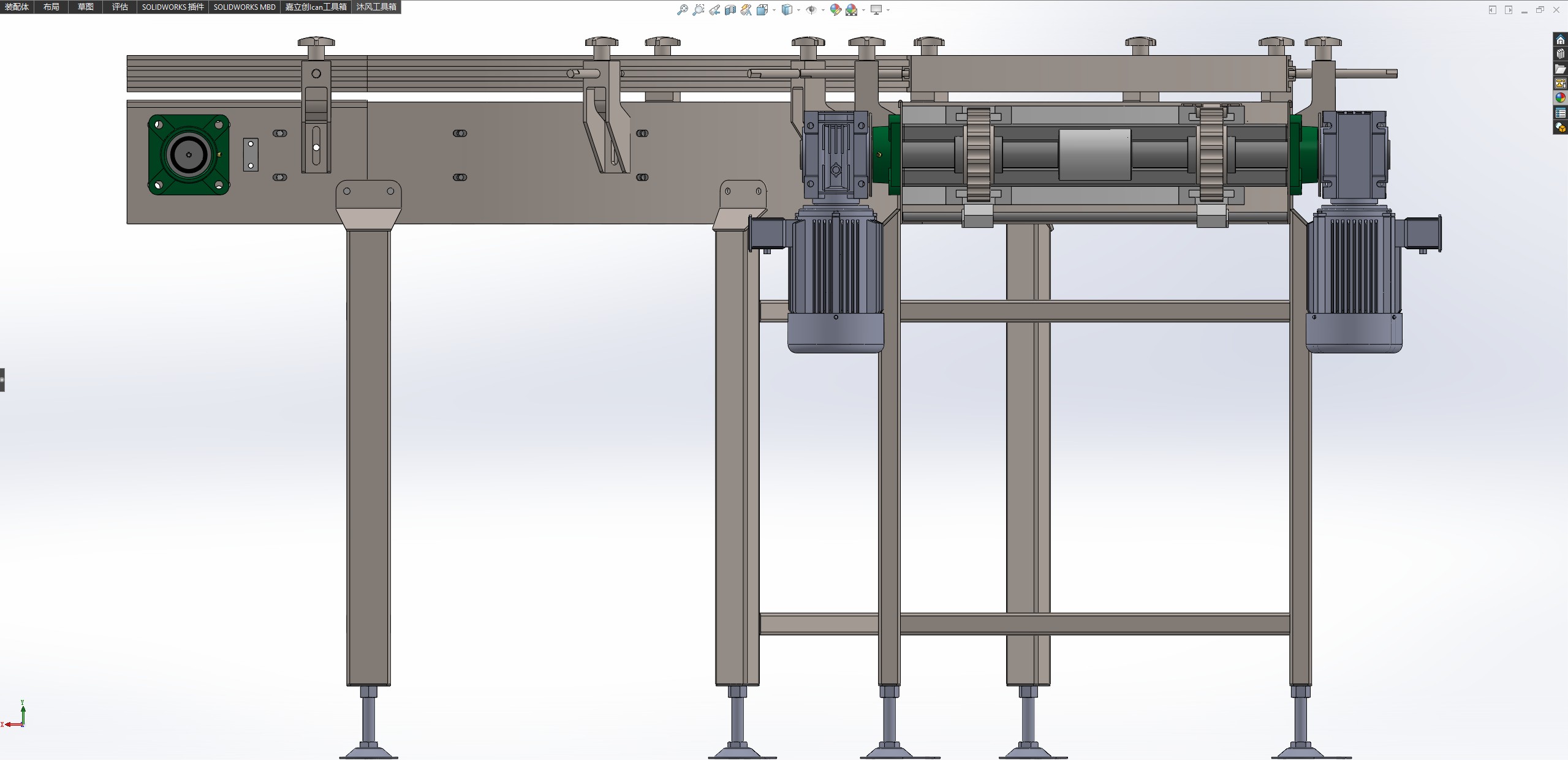Open SOLIDWORKS Resources home icon
Image resolution: width=1568 pixels, height=760 pixels.
(1561, 40)
